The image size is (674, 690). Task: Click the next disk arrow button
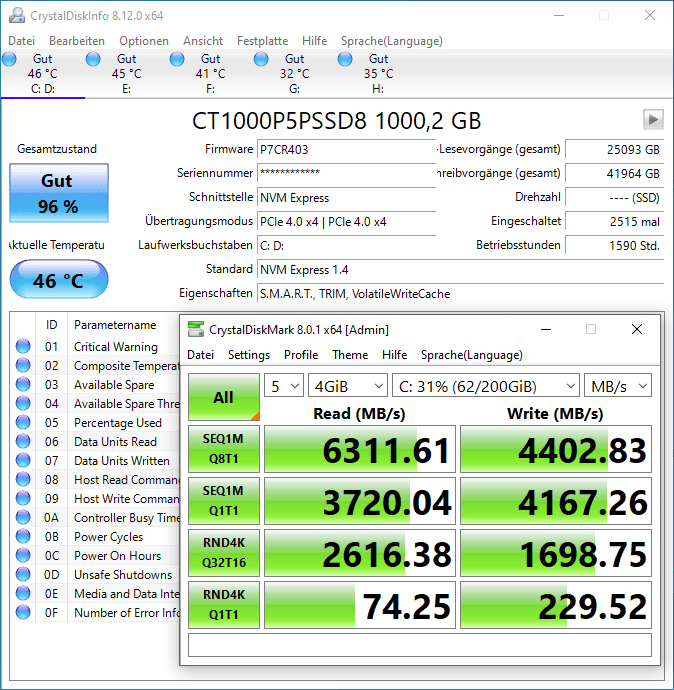click(653, 119)
